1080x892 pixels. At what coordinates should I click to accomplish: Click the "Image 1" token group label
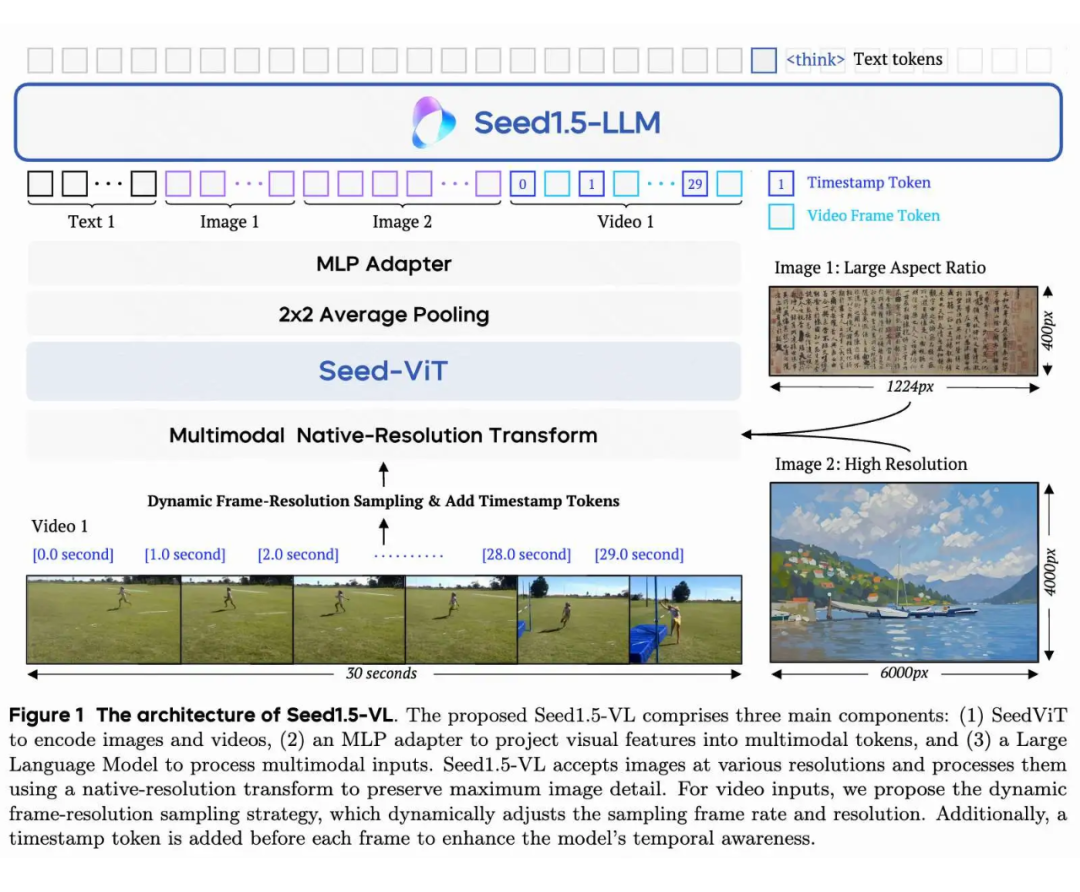(x=229, y=222)
